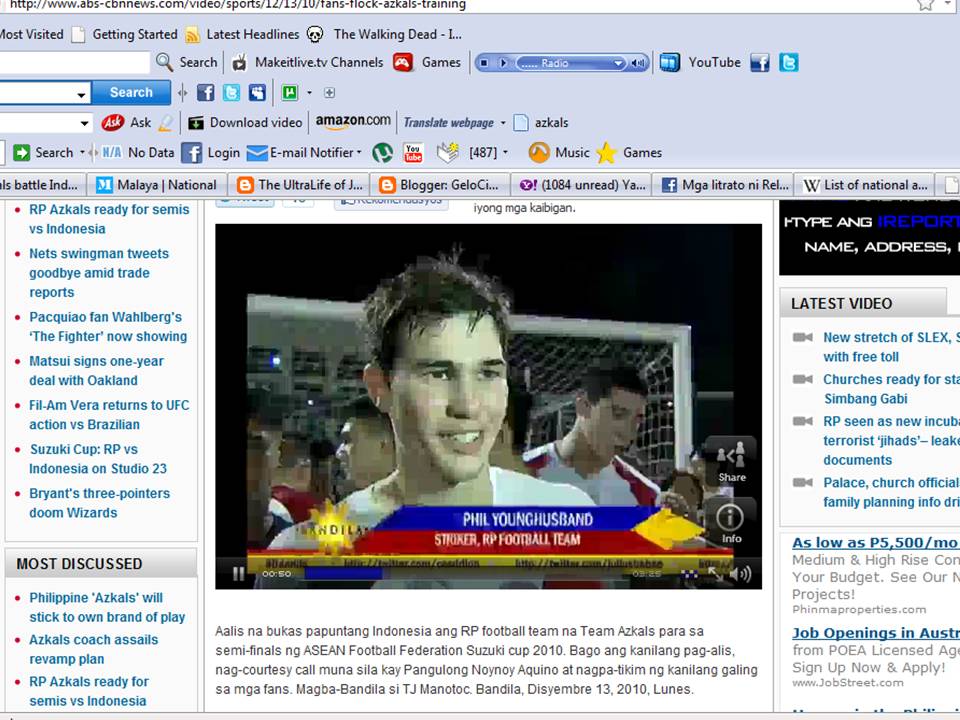Stop the Radio player
The width and height of the screenshot is (960, 720).
coord(484,62)
